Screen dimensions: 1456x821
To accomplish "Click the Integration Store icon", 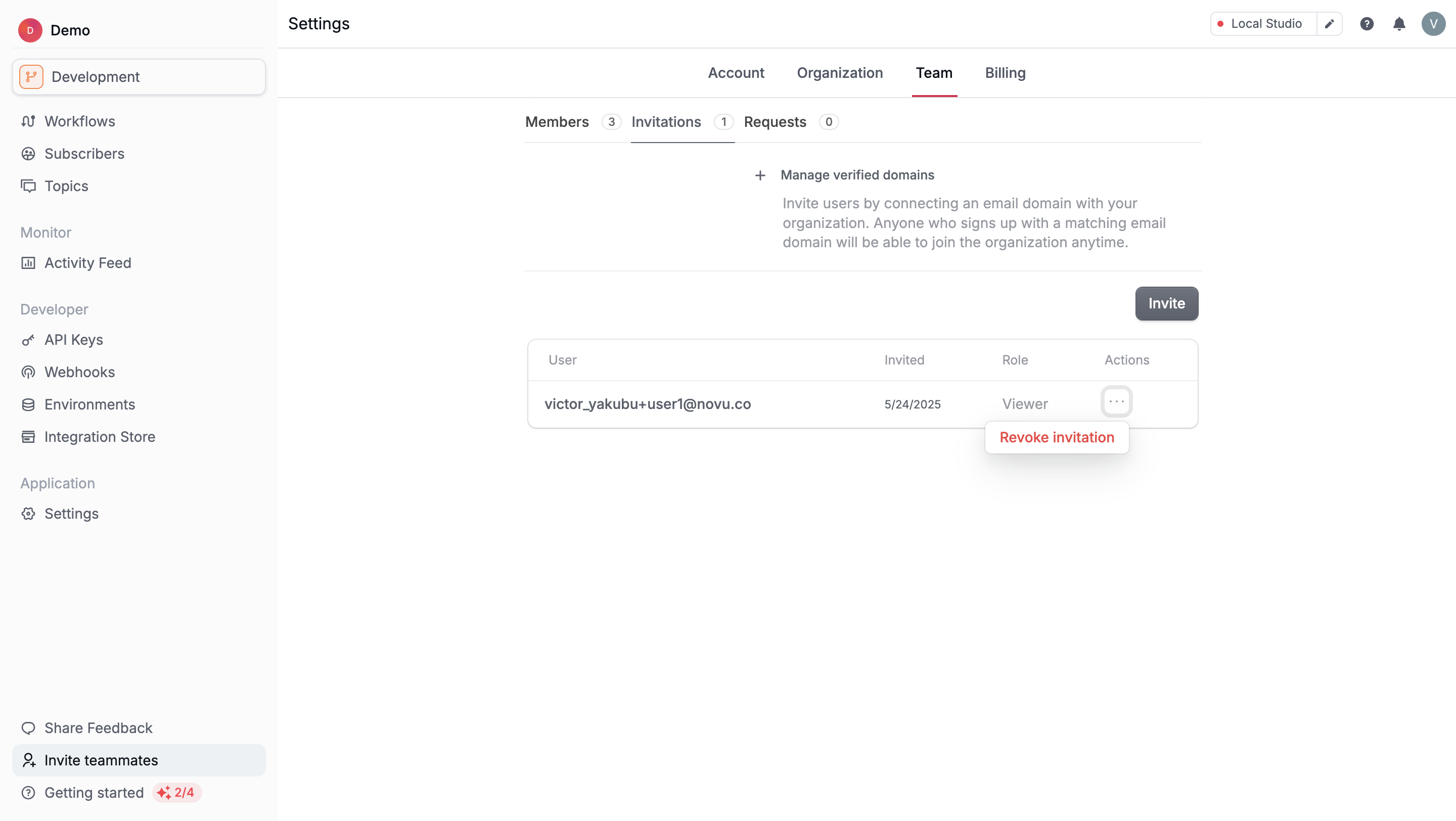I will pos(28,437).
